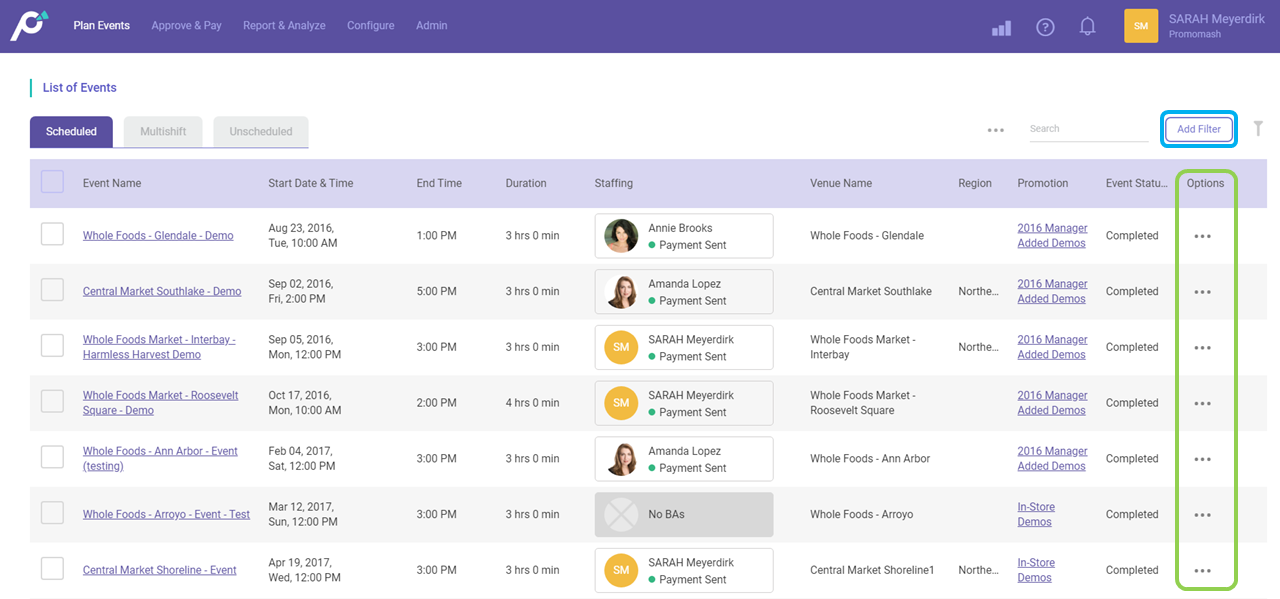
Task: Open the Report & Analyze menu
Action: click(x=284, y=26)
